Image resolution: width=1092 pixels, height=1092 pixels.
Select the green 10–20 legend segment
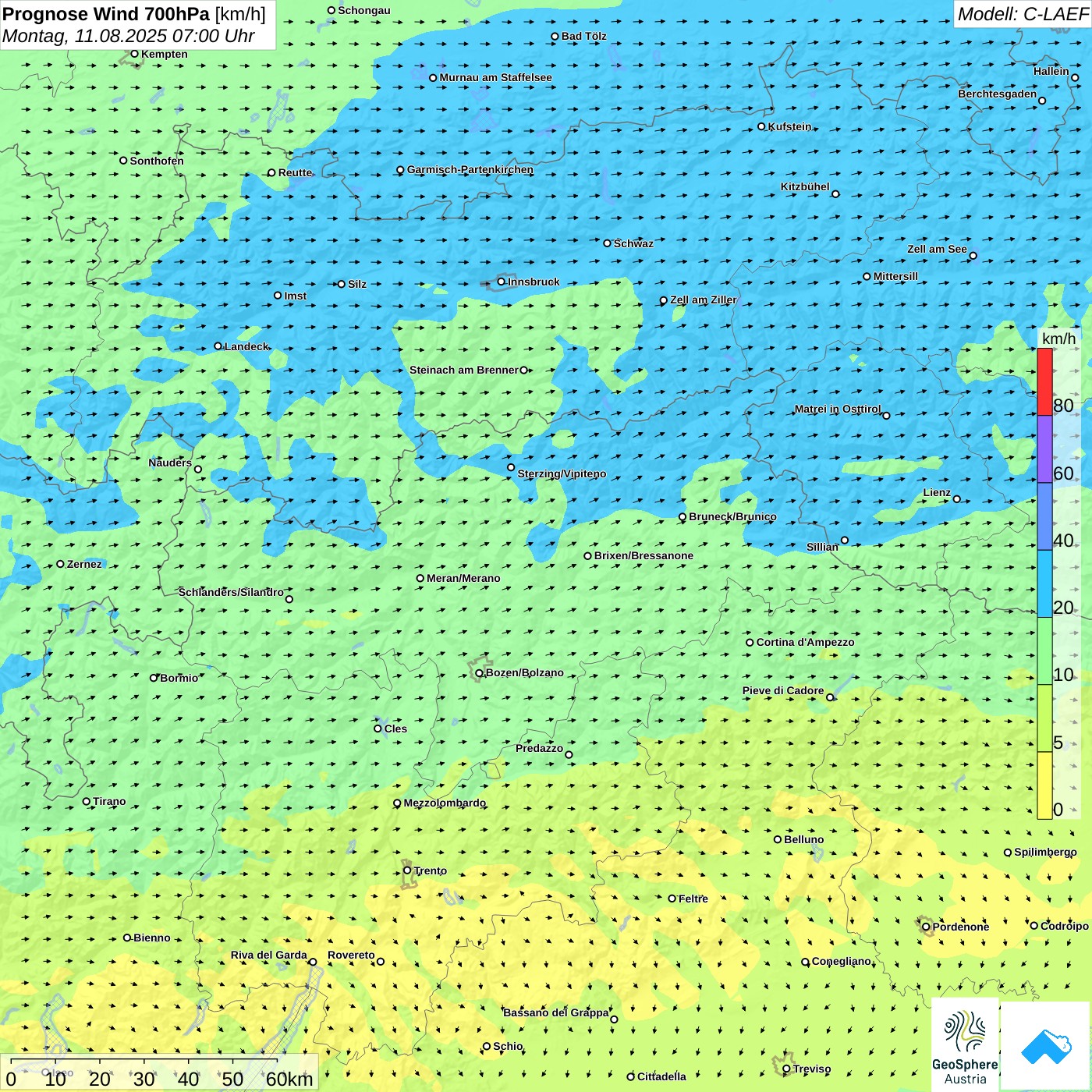click(x=1044, y=651)
